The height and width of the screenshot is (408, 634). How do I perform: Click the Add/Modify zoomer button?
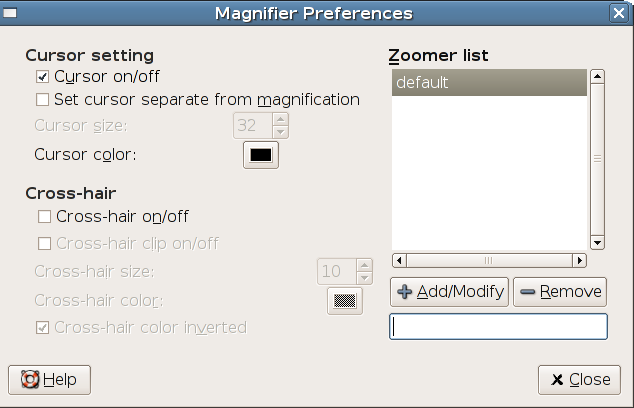coord(450,292)
